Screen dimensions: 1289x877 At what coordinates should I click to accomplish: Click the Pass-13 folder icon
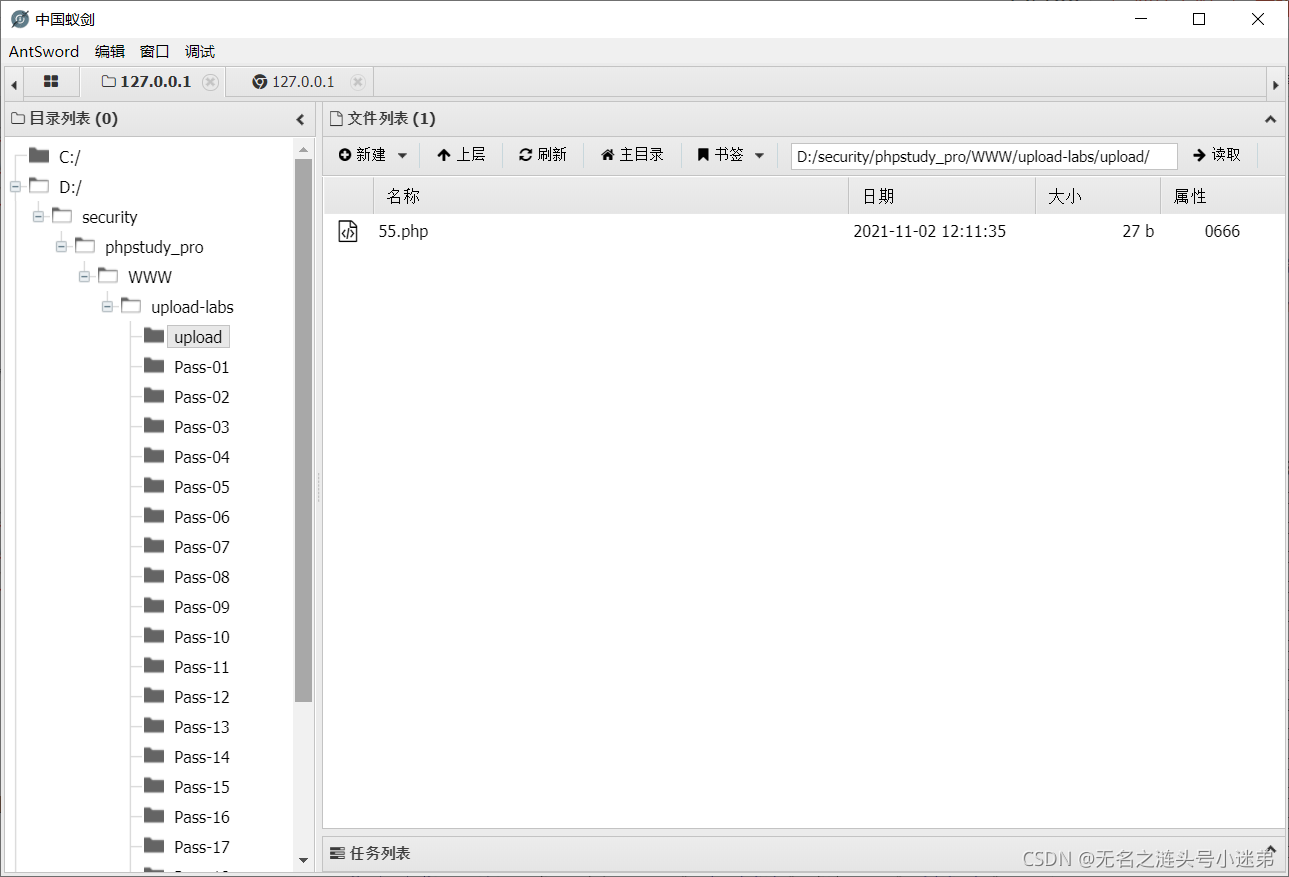pos(154,726)
